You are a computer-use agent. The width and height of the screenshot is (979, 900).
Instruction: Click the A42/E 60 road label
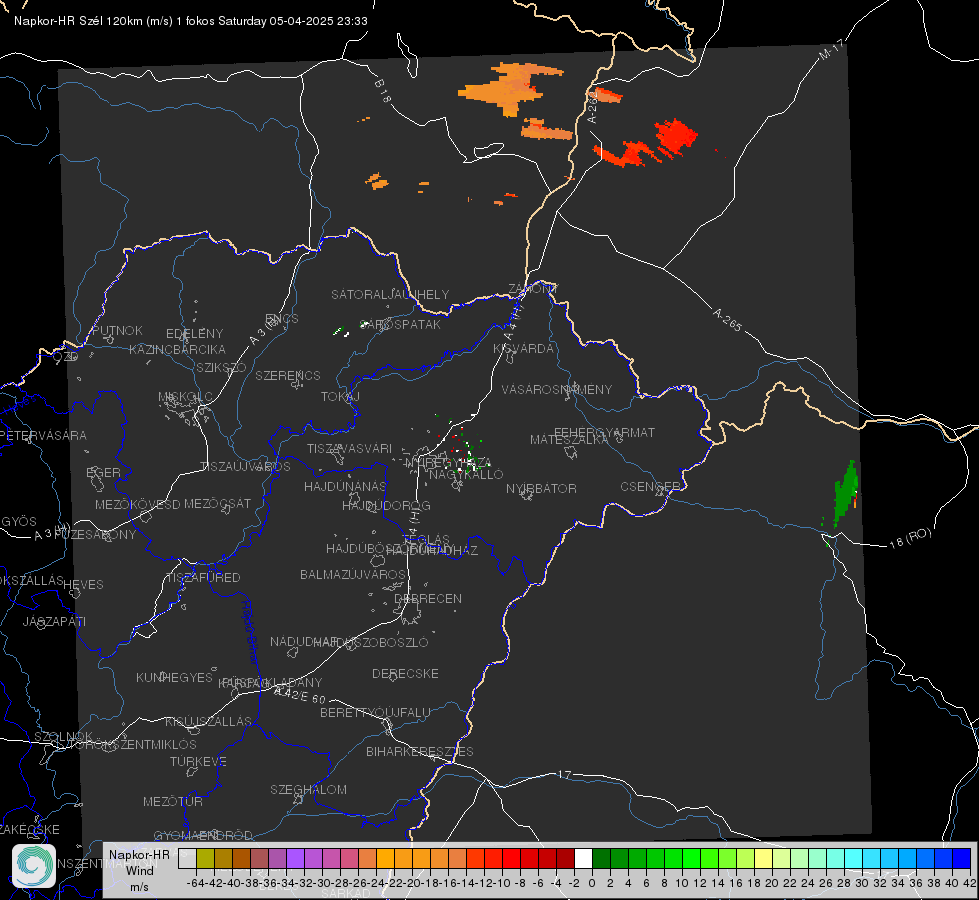300,695
